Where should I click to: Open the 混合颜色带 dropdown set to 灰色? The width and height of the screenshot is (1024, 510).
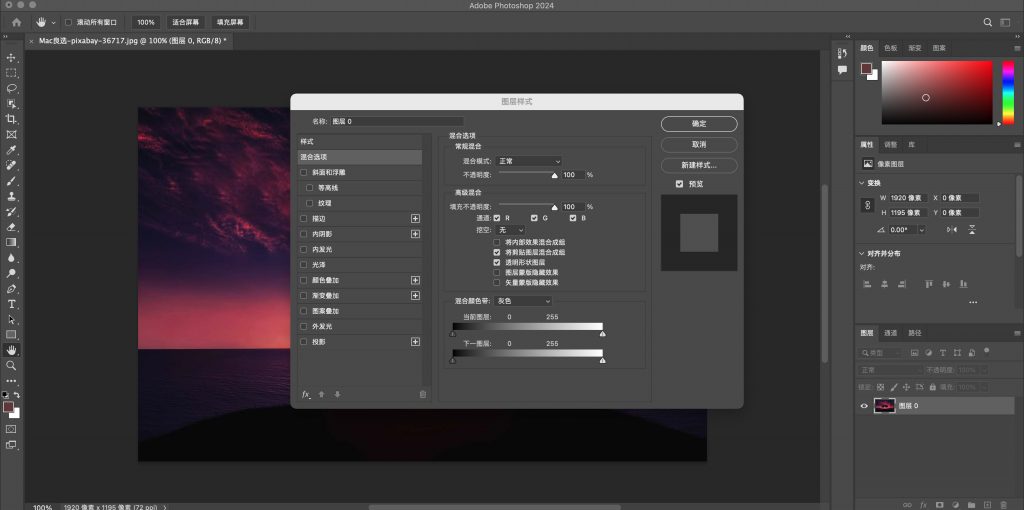coord(523,301)
